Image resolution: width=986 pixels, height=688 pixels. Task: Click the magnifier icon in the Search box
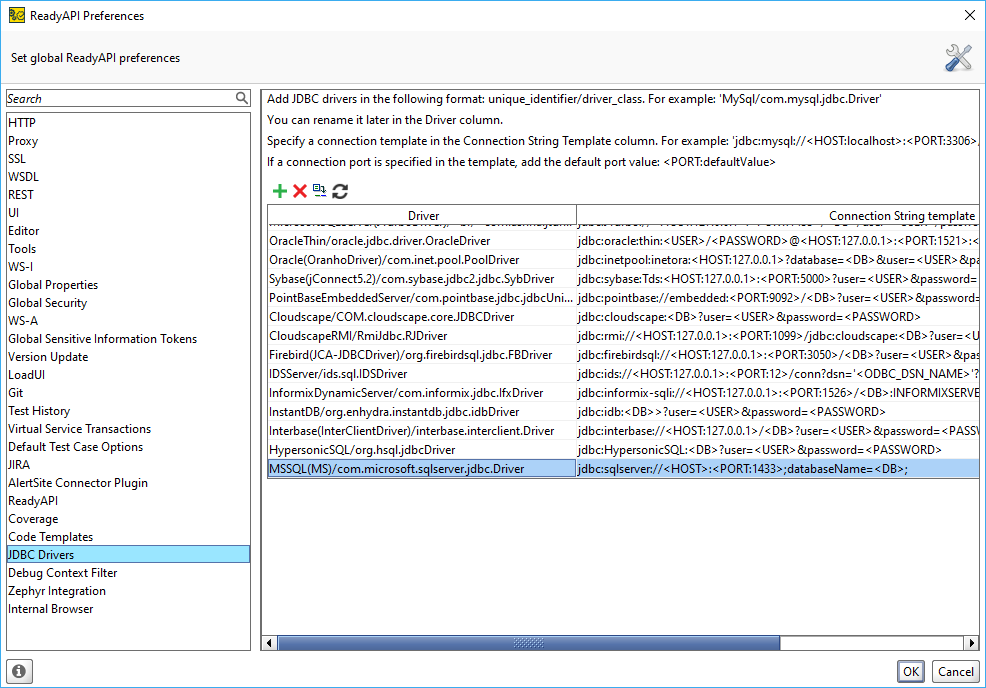coord(242,98)
